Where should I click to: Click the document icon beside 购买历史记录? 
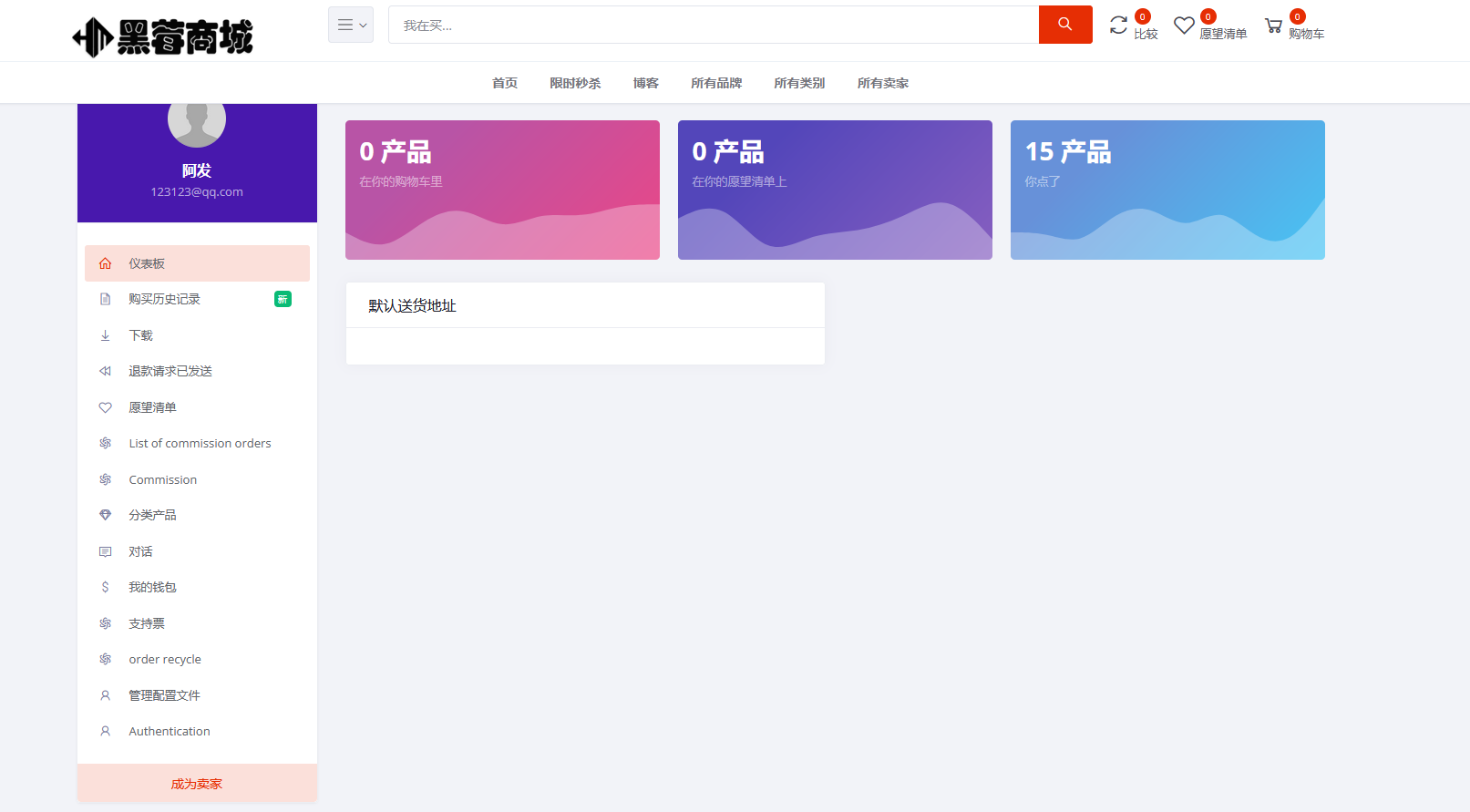pos(106,299)
